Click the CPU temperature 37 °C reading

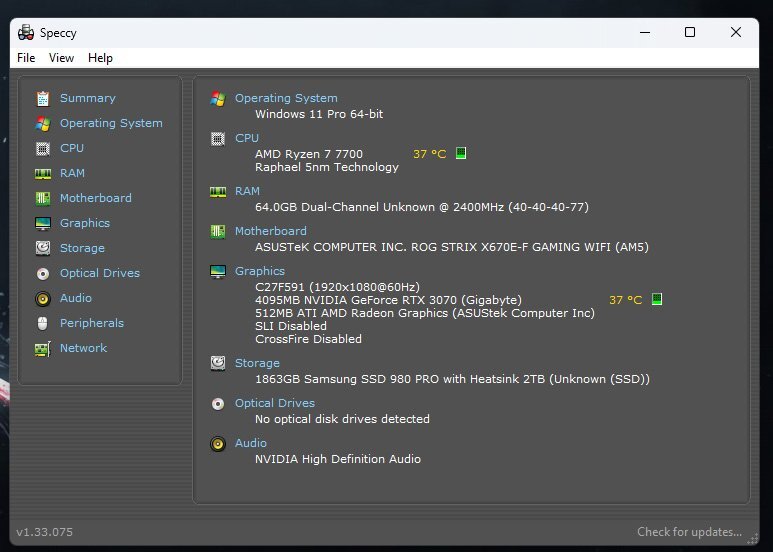pos(429,154)
